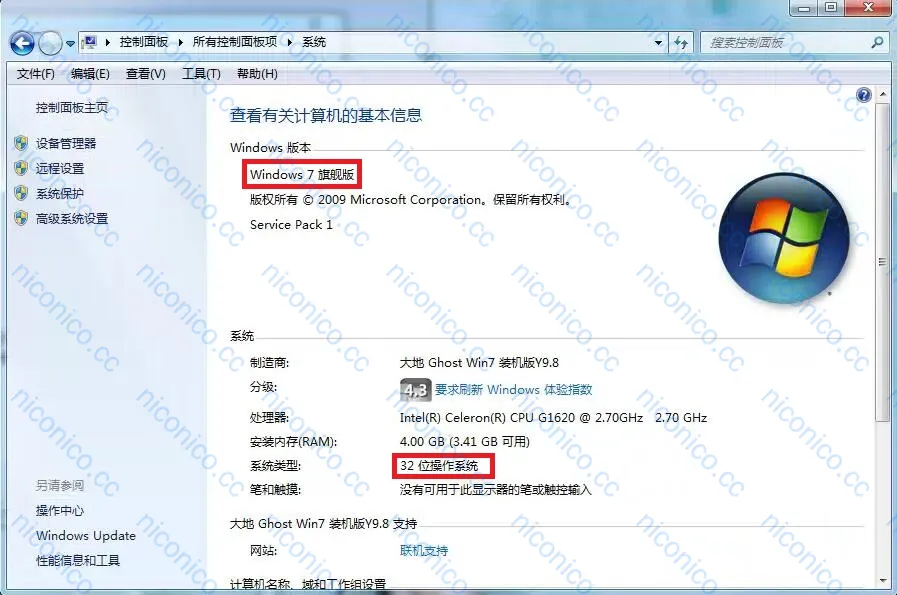Image resolution: width=897 pixels, height=595 pixels.
Task: Click the vertical scrollbar thumb
Action: 882,263
